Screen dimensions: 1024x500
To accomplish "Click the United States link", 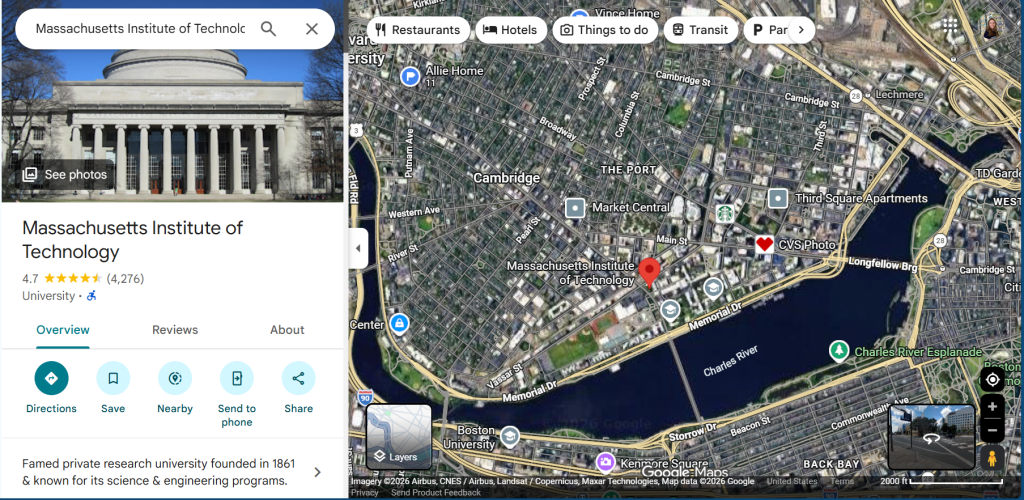I will pyautogui.click(x=792, y=482).
